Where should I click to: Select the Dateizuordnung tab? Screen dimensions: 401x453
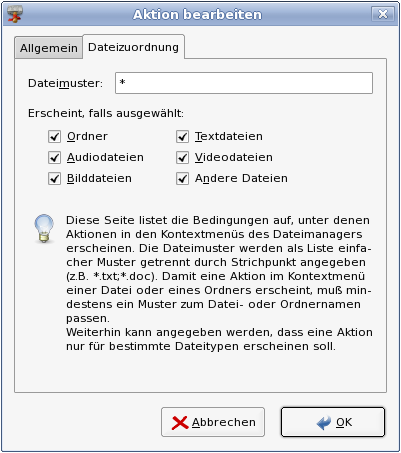tap(133, 47)
